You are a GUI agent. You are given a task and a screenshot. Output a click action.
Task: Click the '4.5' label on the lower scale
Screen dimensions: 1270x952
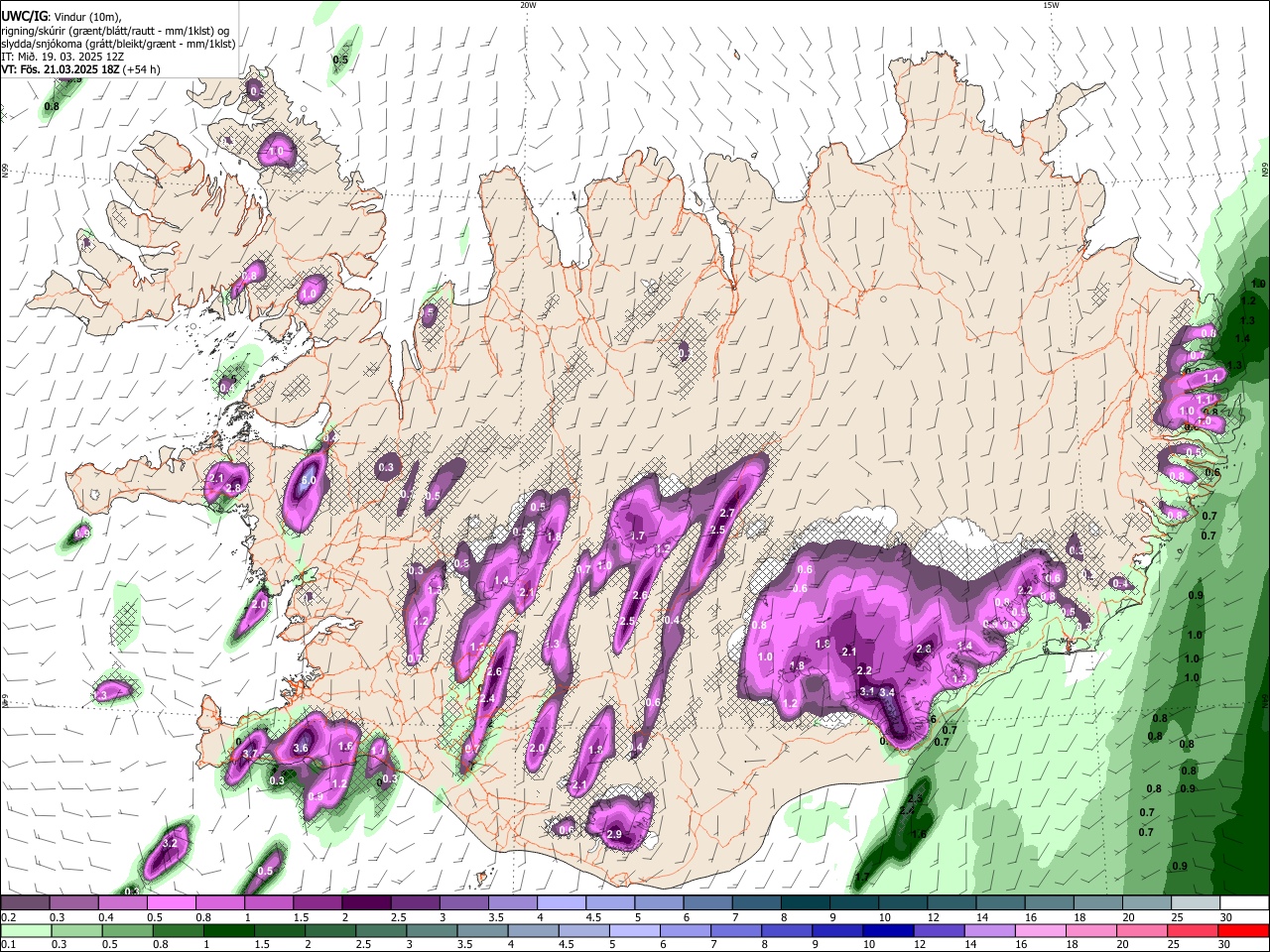(567, 944)
